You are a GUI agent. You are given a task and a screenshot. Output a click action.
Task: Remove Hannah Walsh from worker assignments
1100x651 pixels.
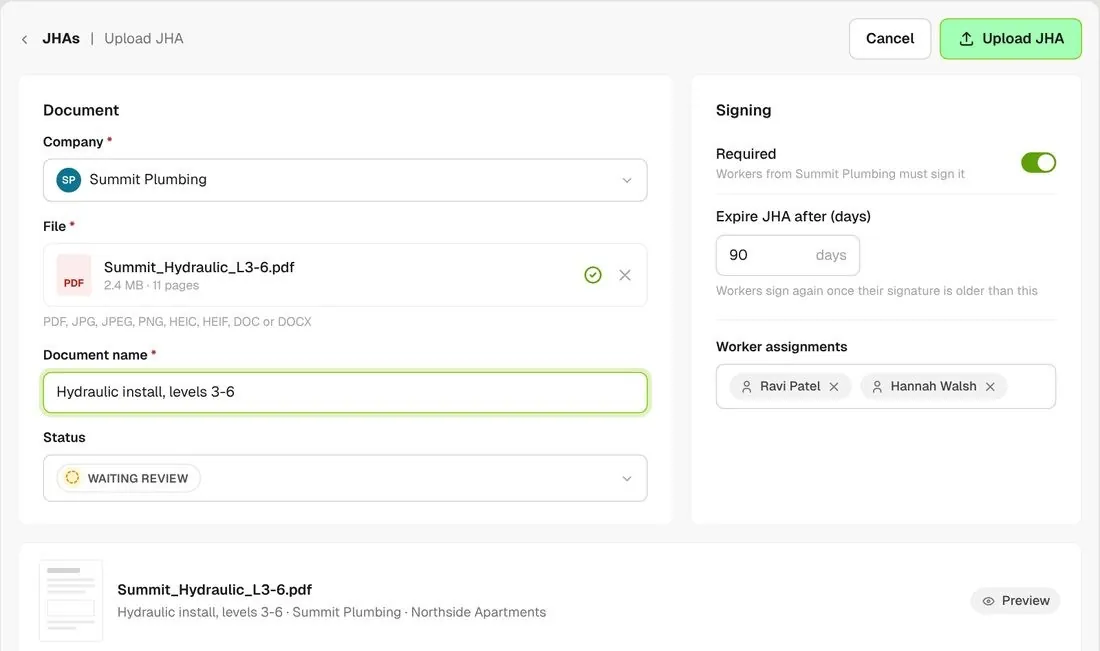(x=991, y=387)
